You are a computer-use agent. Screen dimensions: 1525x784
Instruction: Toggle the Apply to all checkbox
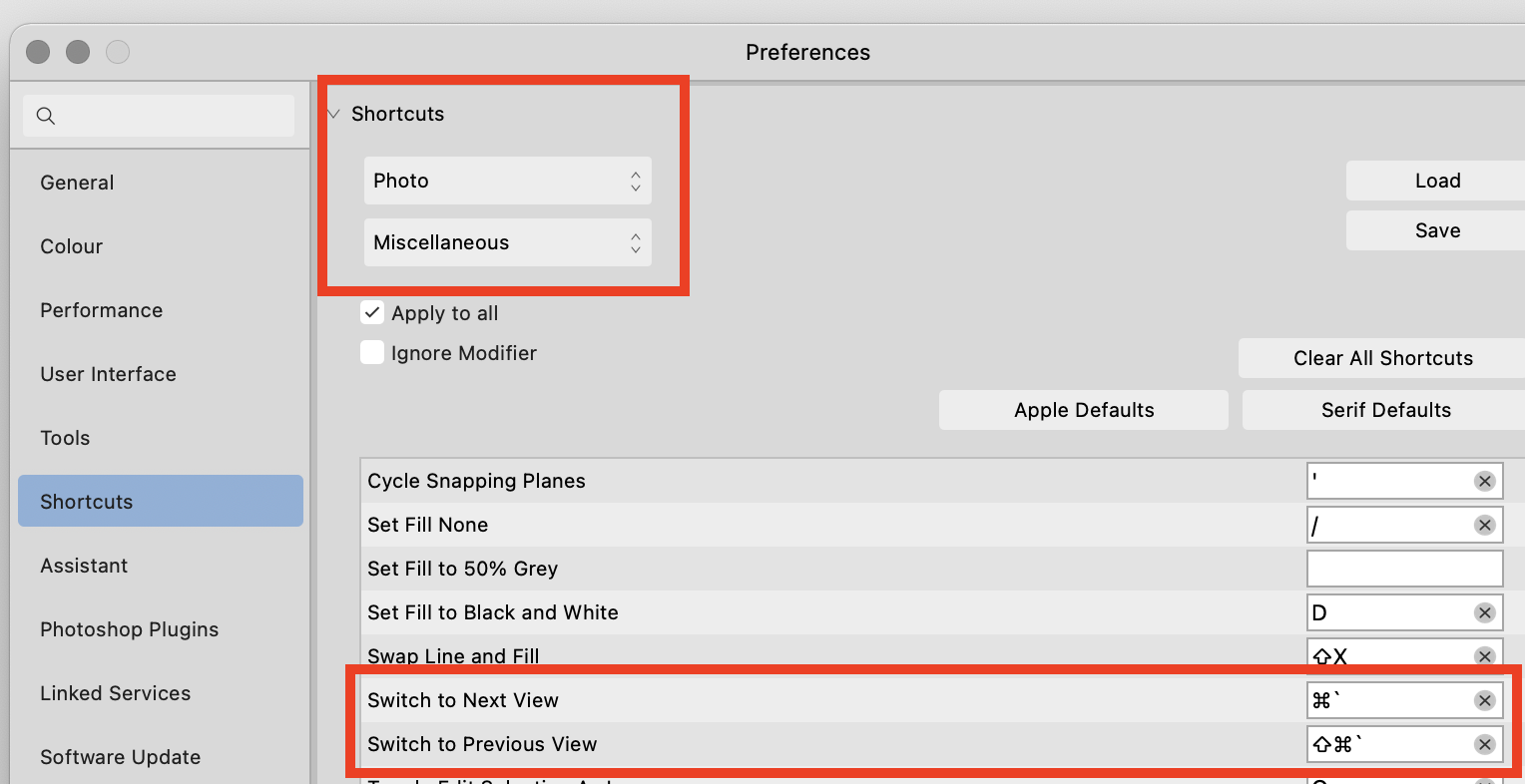click(x=372, y=313)
